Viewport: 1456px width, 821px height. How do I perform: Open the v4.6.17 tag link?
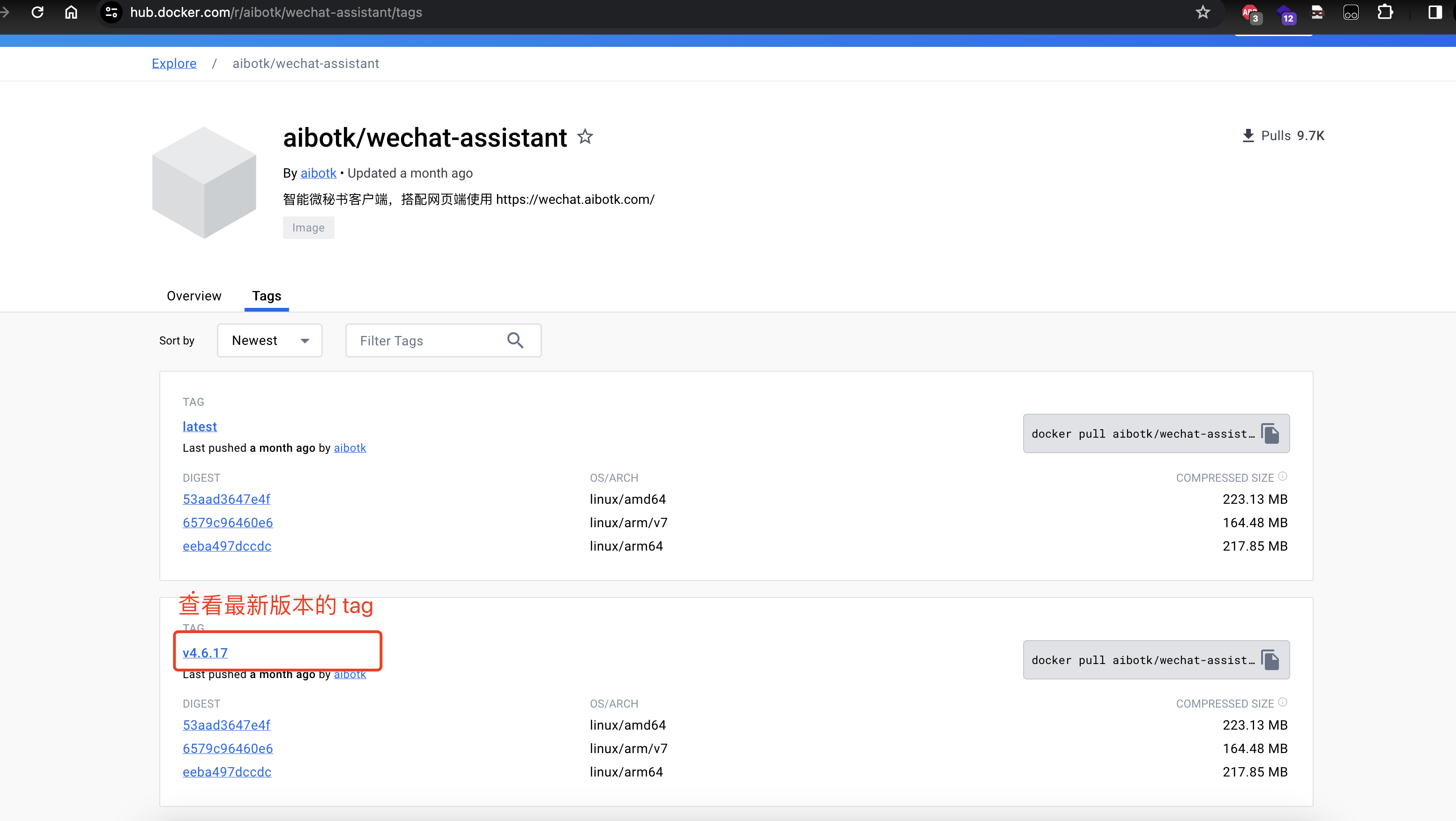[x=205, y=652]
